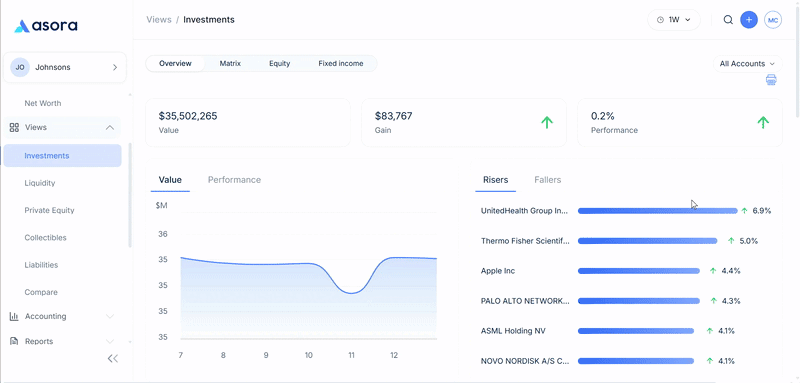Click the printer icon
The height and width of the screenshot is (383, 800).
771,80
